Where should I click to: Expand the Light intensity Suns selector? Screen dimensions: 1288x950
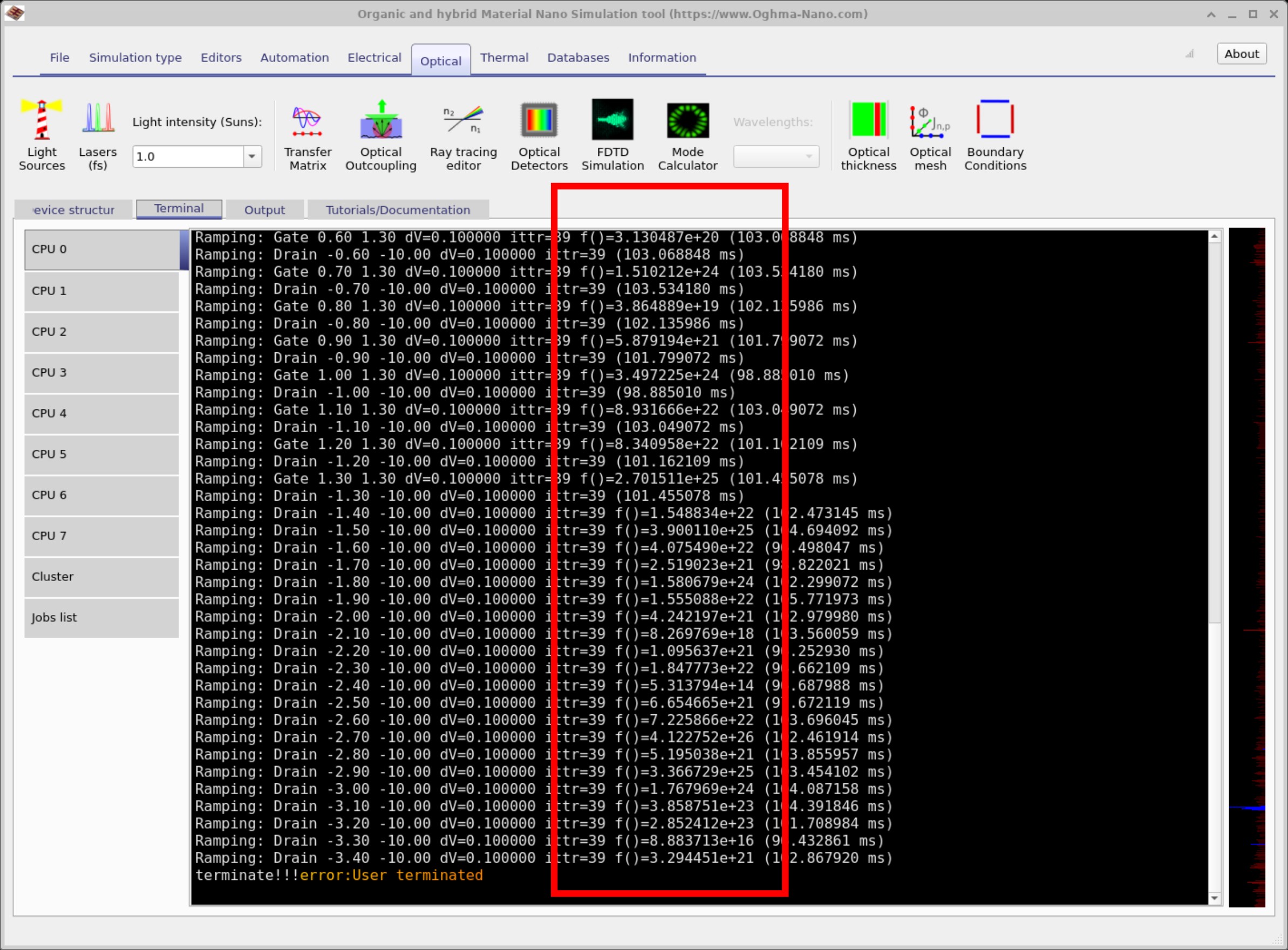(252, 156)
